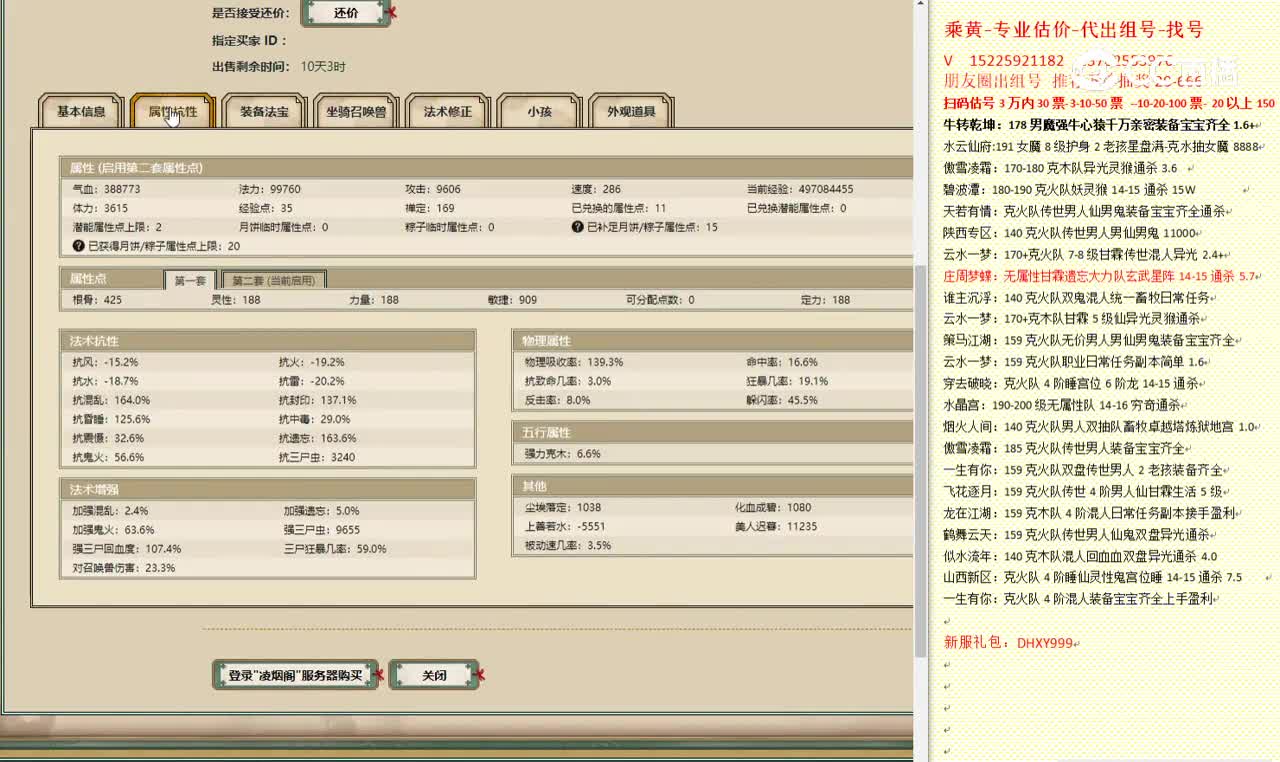The width and height of the screenshot is (1280, 762).
Task: Click the 美人迟暮: 11235 entry
Action: coord(775,526)
